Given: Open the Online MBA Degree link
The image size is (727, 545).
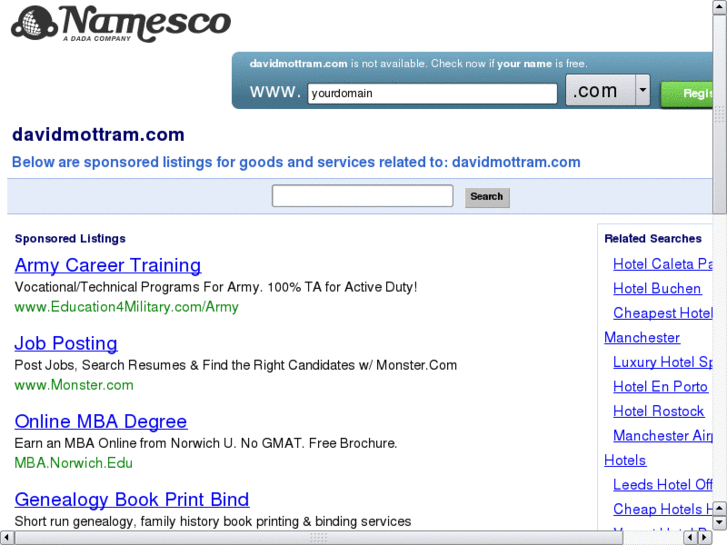Looking at the screenshot, I should coord(101,422).
